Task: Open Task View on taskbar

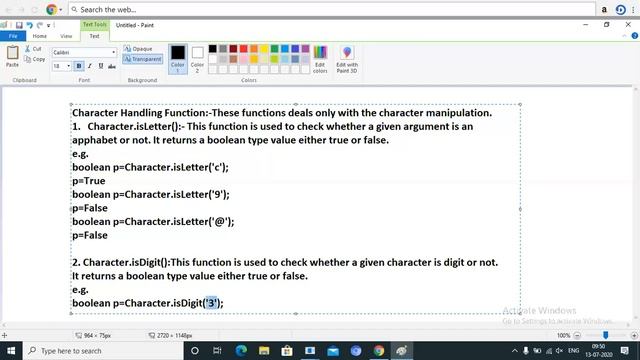Action: (217, 351)
